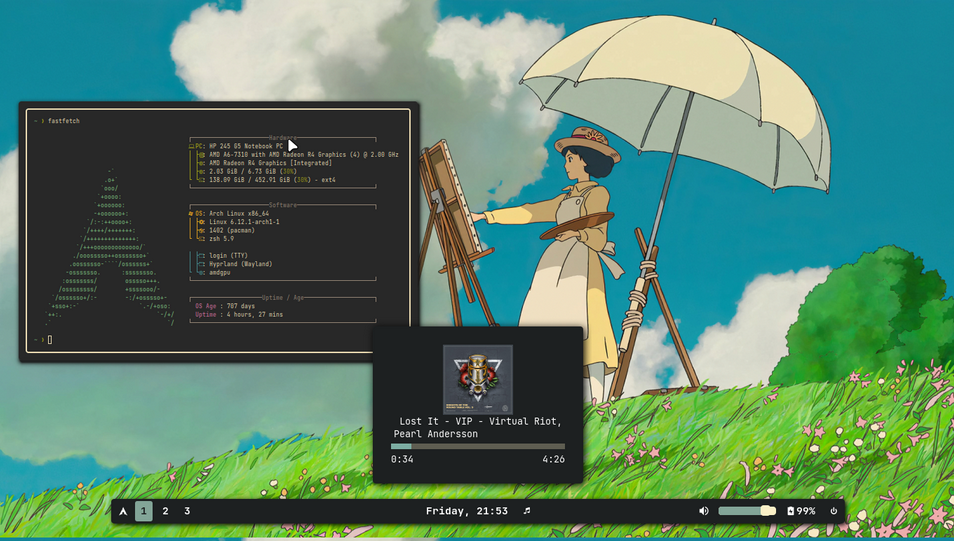
Task: Switch to workspace 3
Action: (x=187, y=511)
